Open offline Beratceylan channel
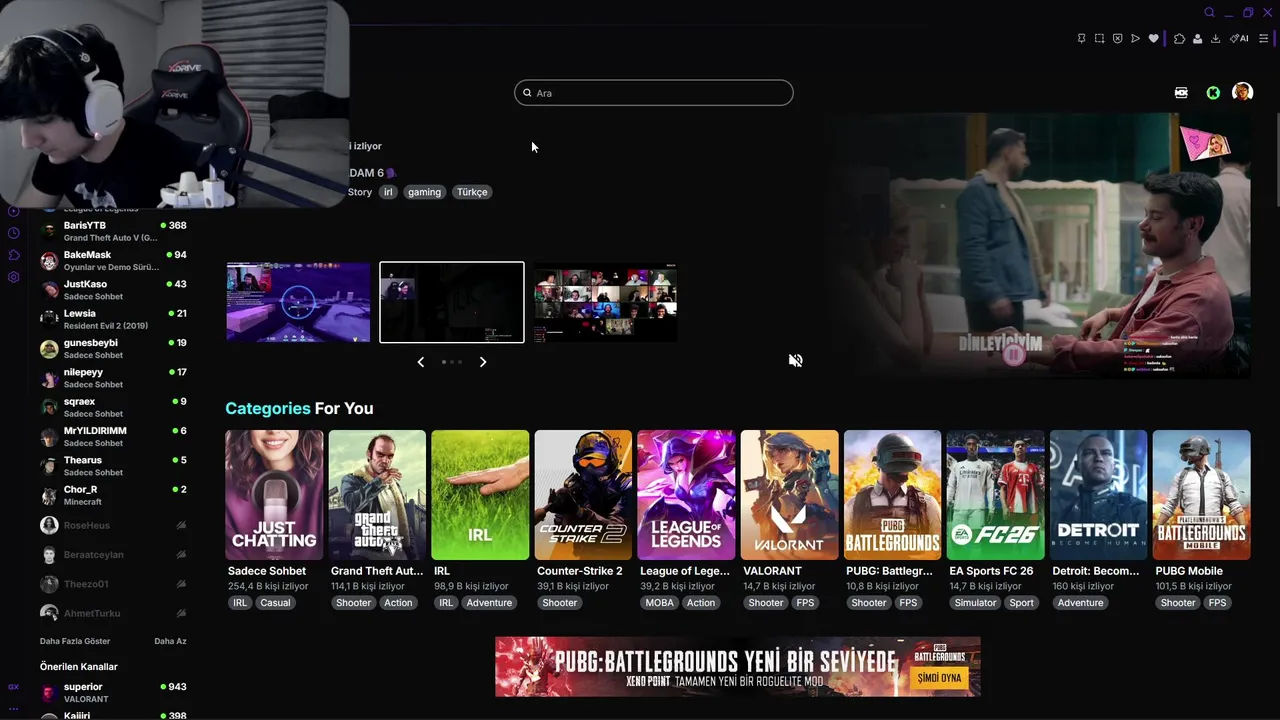 [113, 554]
